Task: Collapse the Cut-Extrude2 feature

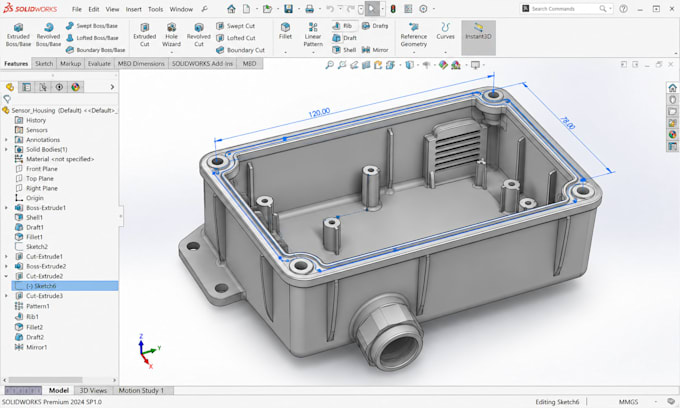Action: 6,276
